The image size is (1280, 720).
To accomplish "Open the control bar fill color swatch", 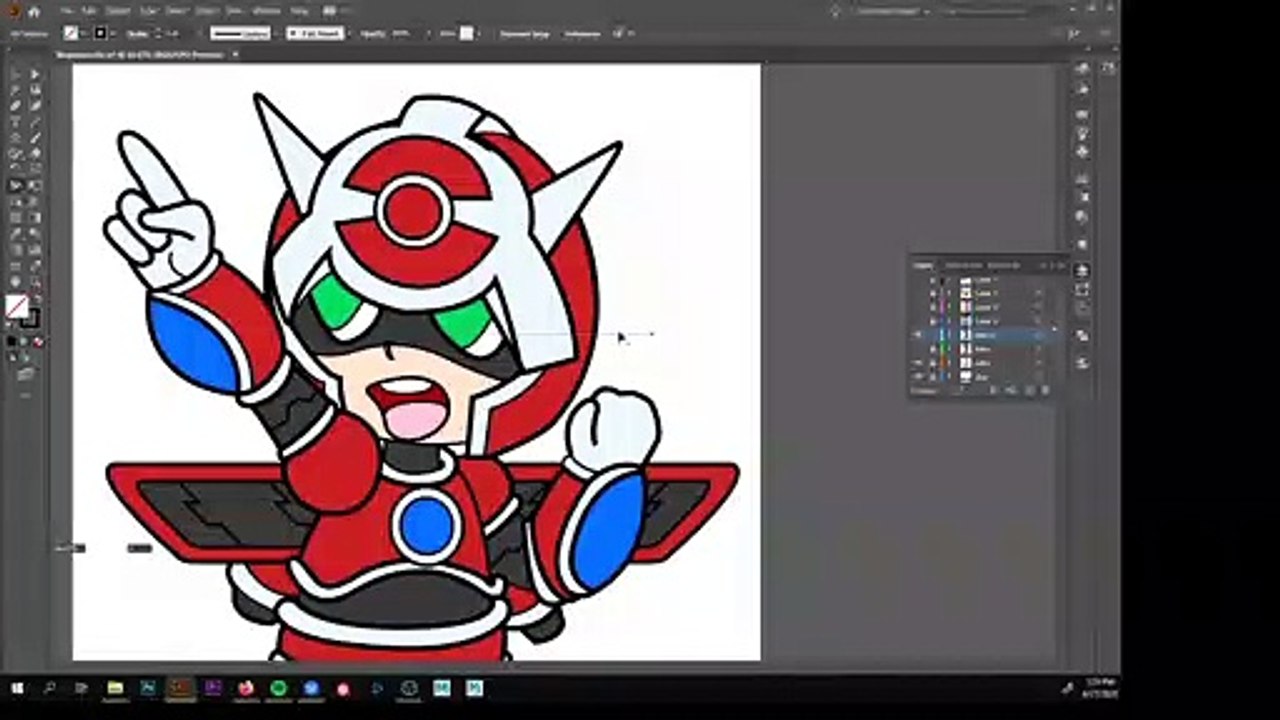I will pos(71,33).
